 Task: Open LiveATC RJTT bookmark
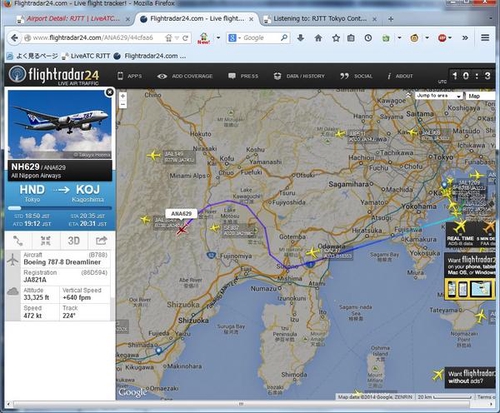tap(86, 56)
